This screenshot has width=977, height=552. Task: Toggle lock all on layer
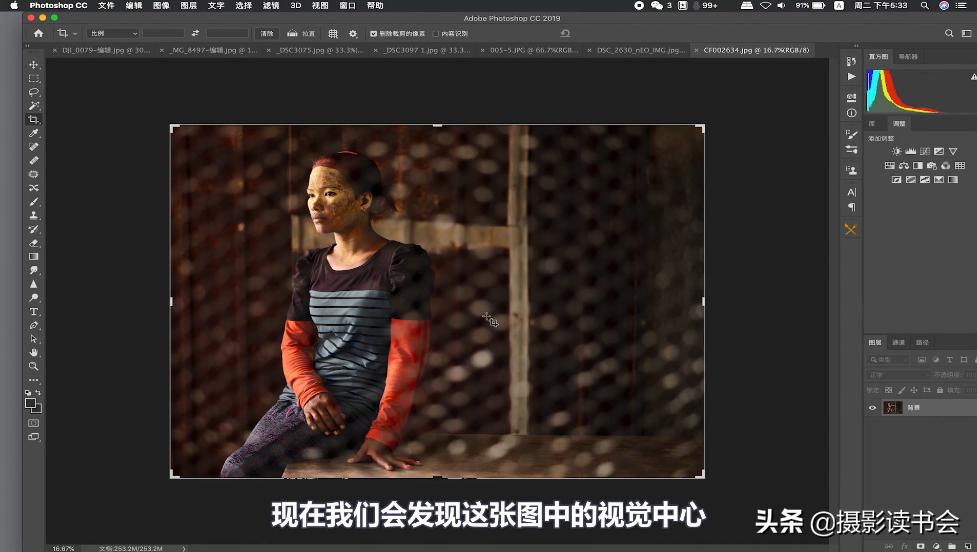940,390
